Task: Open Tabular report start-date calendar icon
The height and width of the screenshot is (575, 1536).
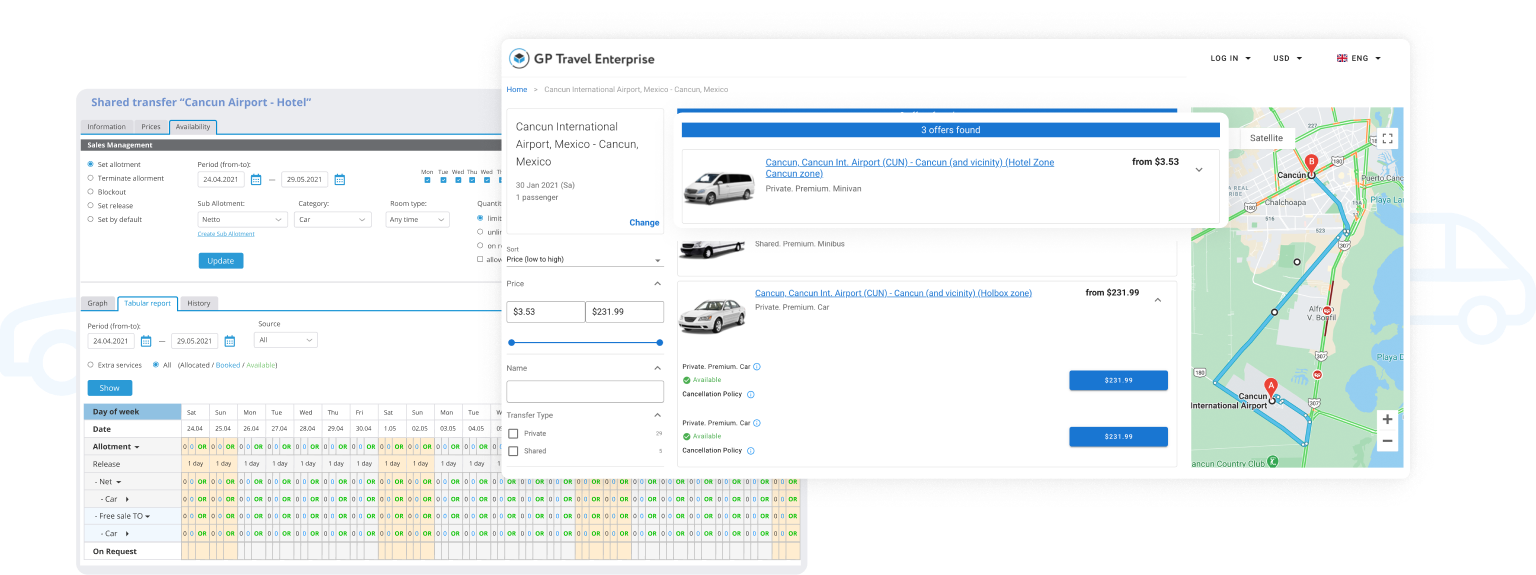Action: (x=146, y=341)
